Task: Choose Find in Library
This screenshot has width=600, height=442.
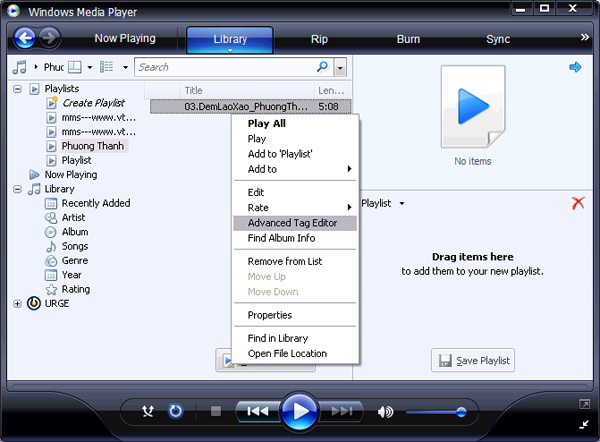Action: pos(295,338)
